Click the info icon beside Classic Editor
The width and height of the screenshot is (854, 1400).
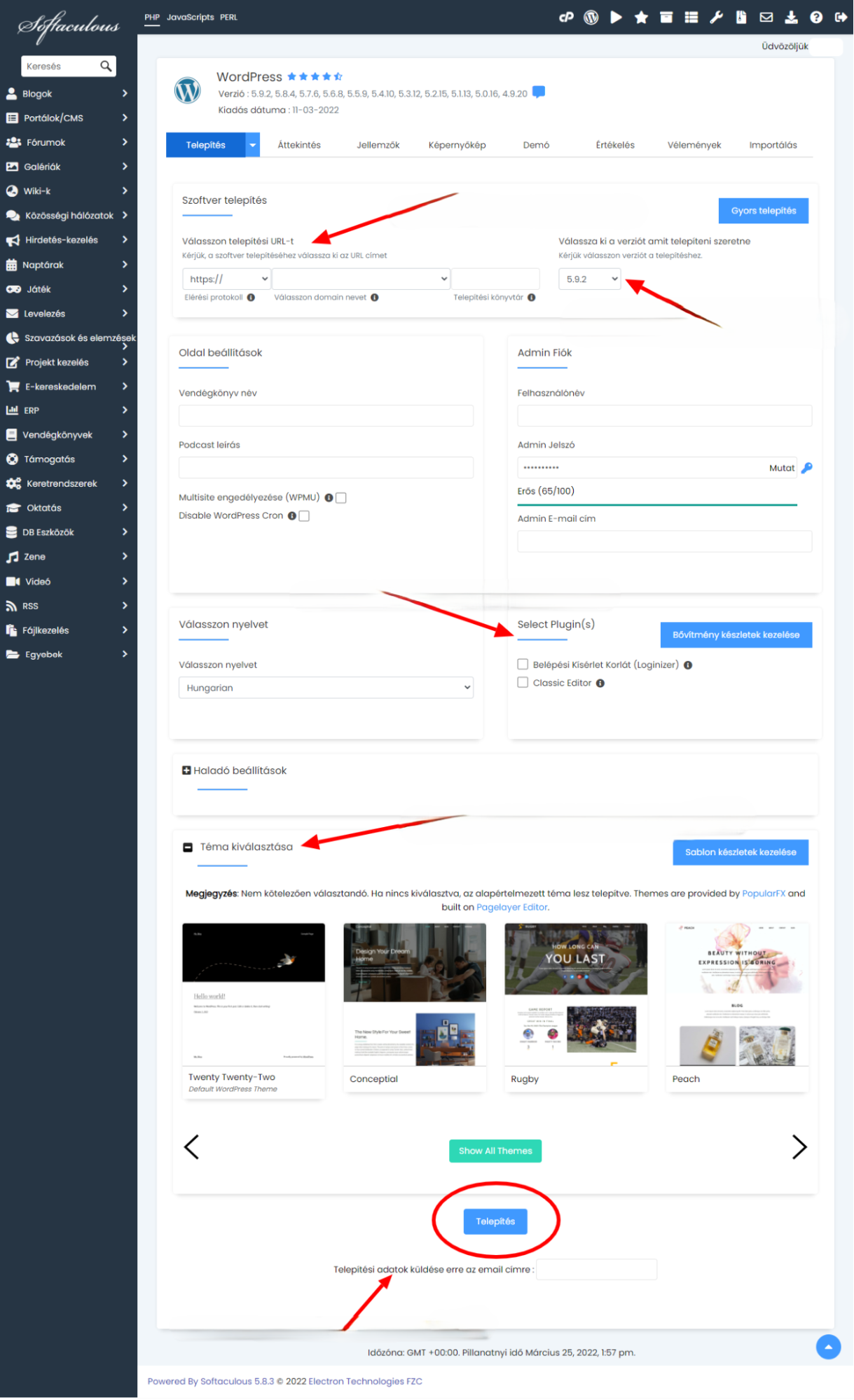coord(600,684)
